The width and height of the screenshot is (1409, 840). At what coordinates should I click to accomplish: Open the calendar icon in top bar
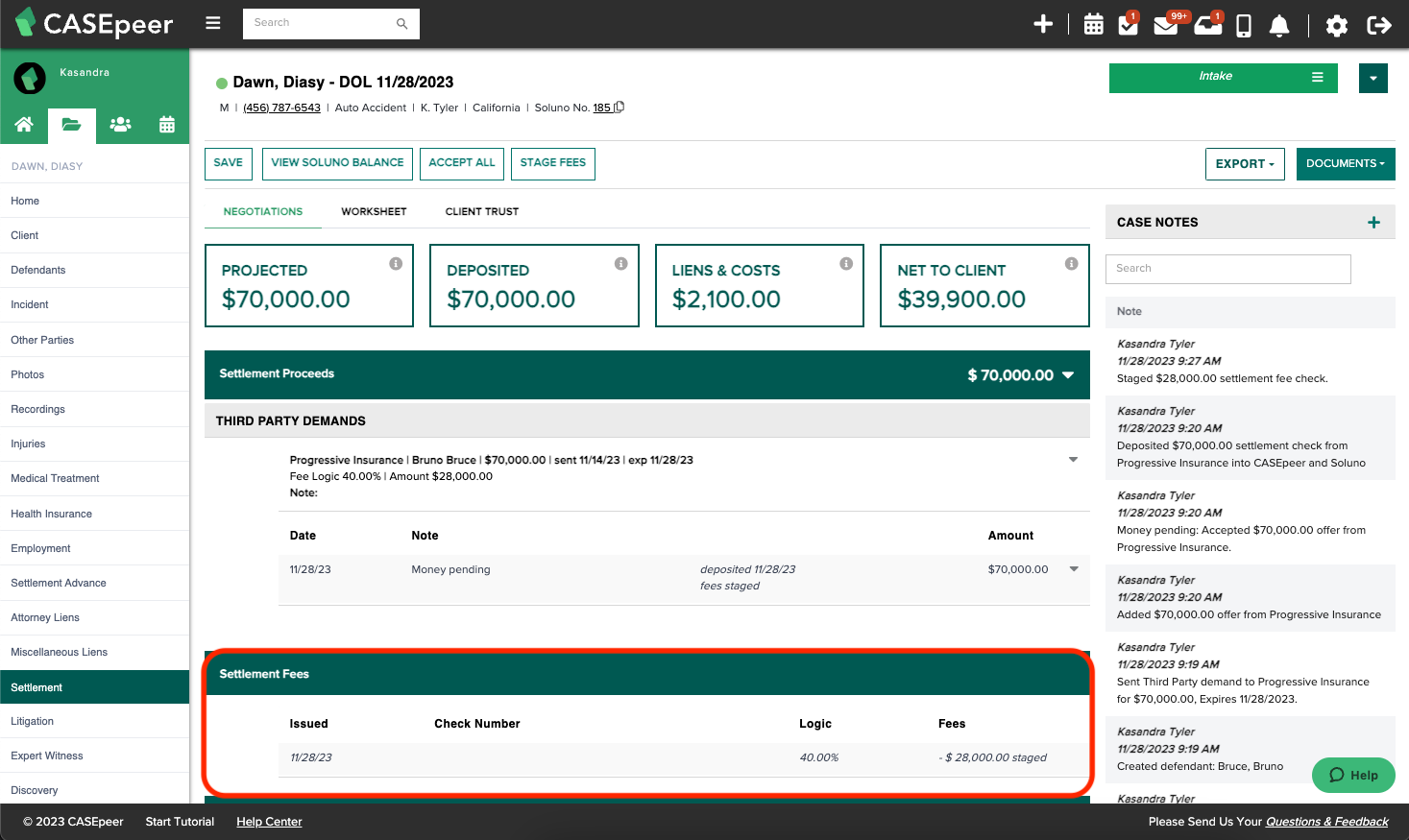tap(1093, 25)
